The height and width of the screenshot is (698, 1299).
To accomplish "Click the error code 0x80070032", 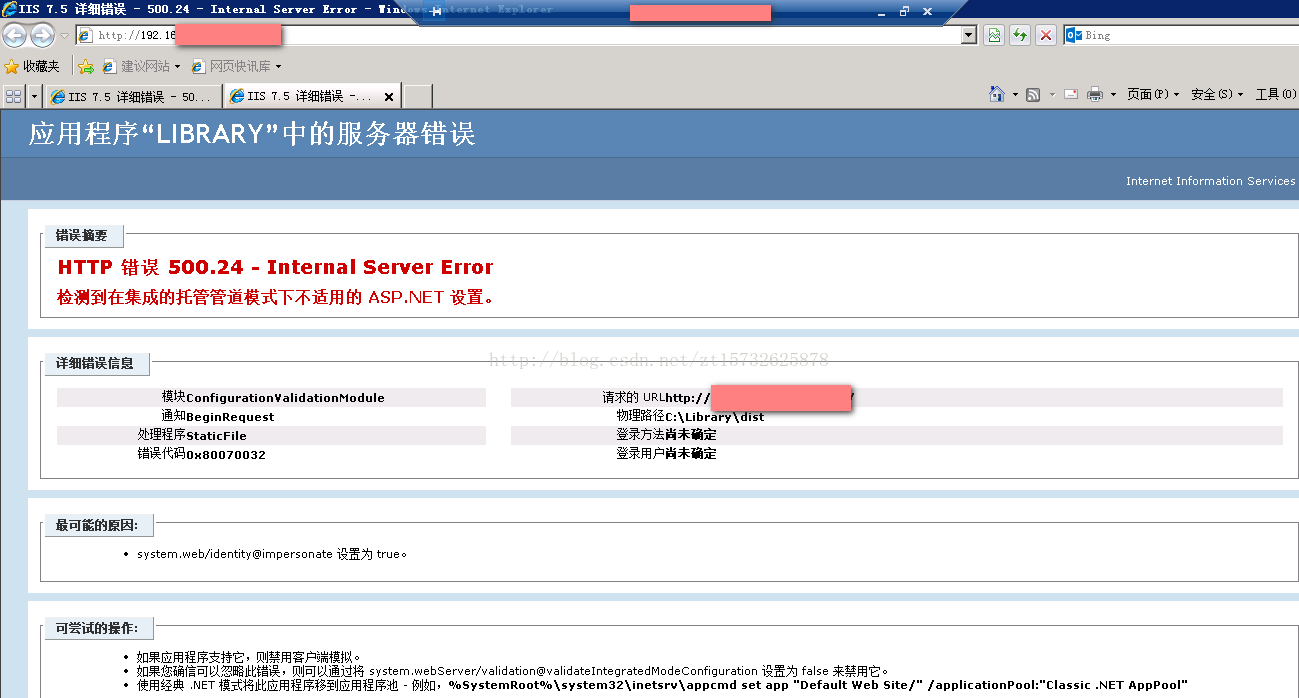I will click(x=226, y=454).
